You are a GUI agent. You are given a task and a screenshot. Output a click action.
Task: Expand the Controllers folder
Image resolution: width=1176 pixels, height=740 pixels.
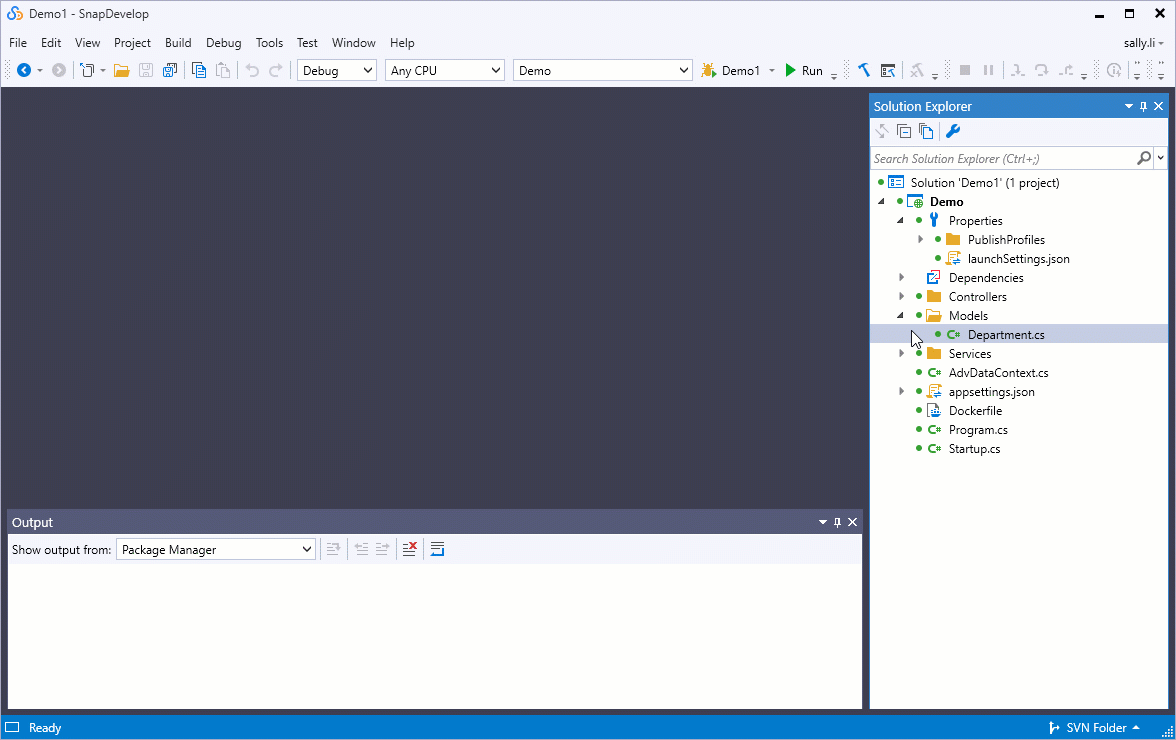pyautogui.click(x=902, y=296)
